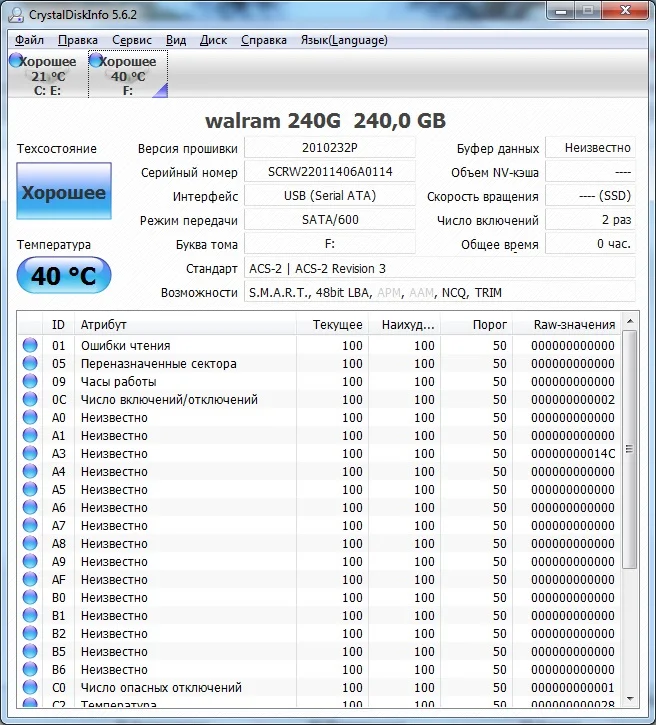
Task: Click the drive letter field F:
Action: pos(330,244)
